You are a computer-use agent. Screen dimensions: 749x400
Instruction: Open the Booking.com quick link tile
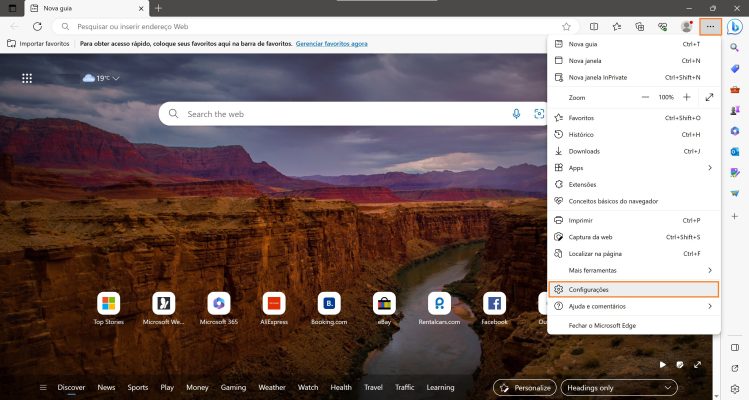click(x=329, y=303)
